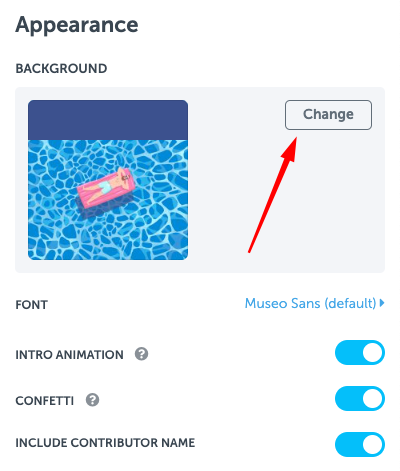
Task: Toggle the Include Contributor Name switch
Action: [x=360, y=444]
